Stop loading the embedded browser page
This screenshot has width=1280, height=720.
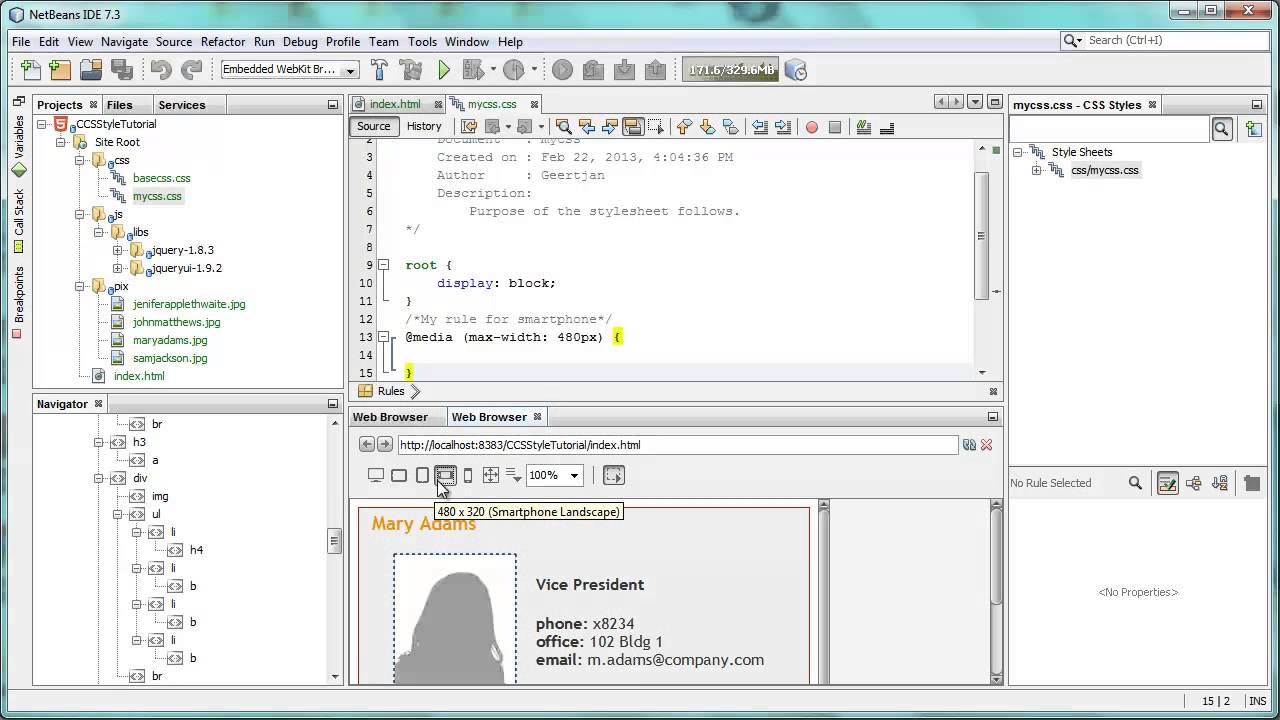987,445
